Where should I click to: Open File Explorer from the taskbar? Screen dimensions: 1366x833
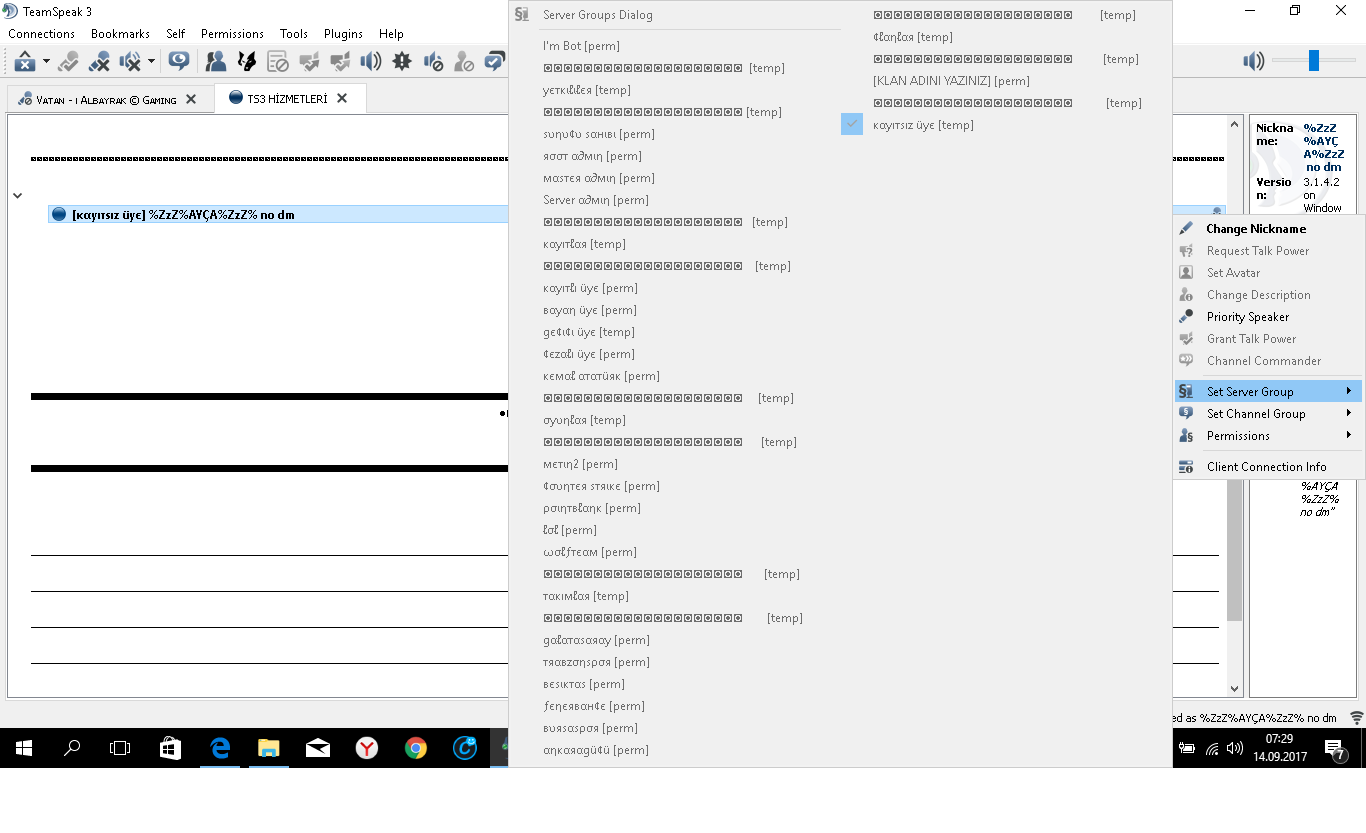click(268, 748)
